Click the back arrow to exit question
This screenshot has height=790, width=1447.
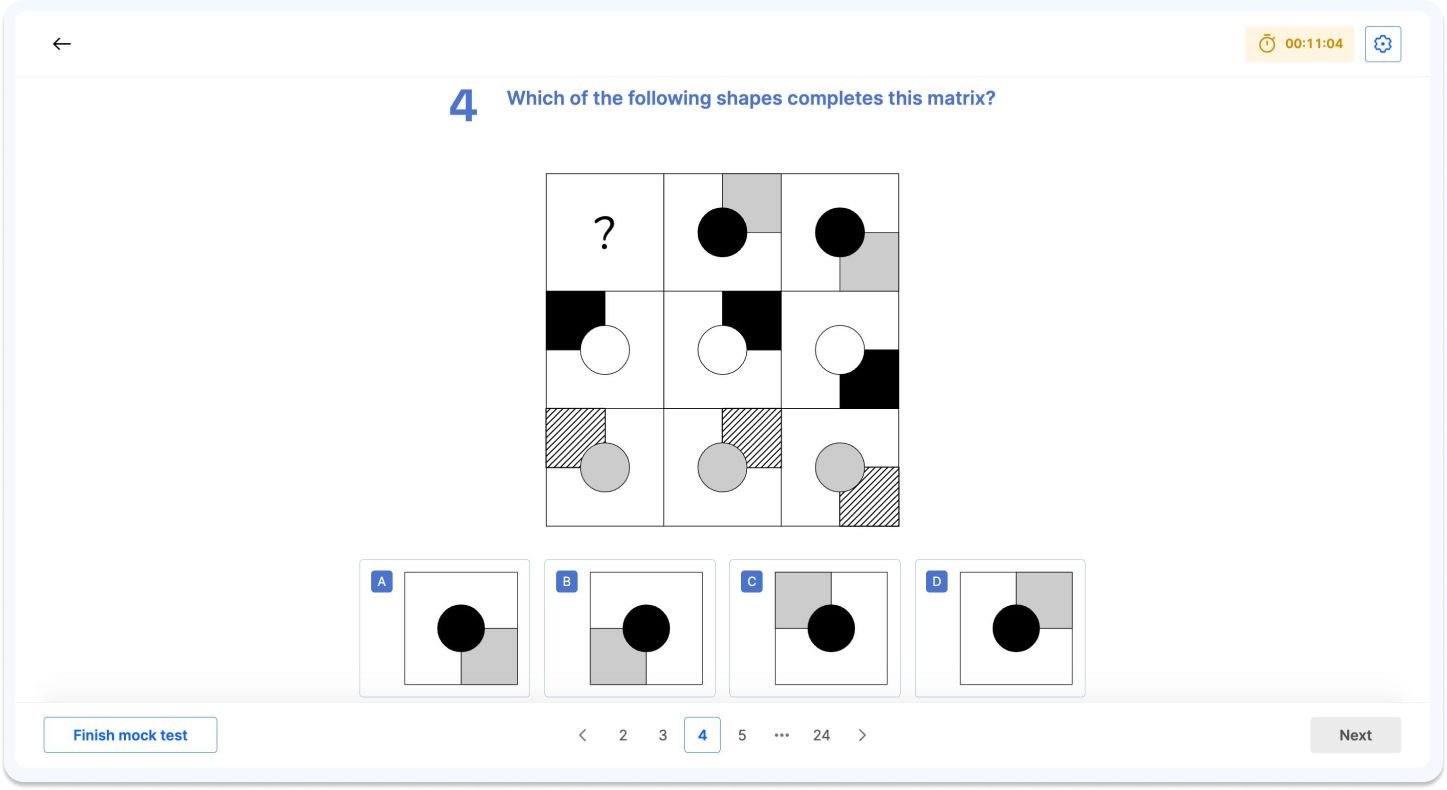[62, 44]
